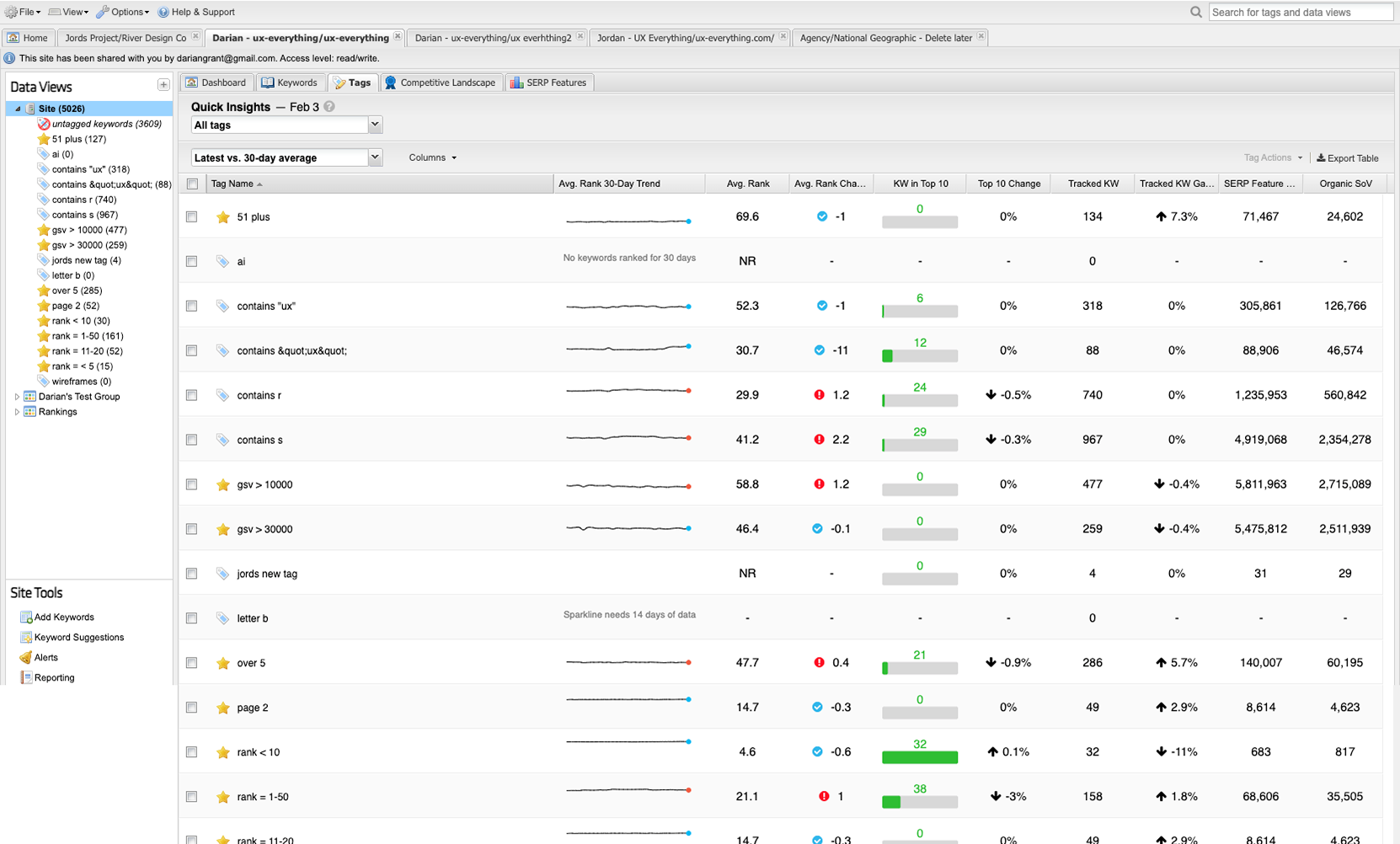This screenshot has width=1400, height=844.
Task: Click the red alert icon in contains r row
Action: (x=820, y=395)
